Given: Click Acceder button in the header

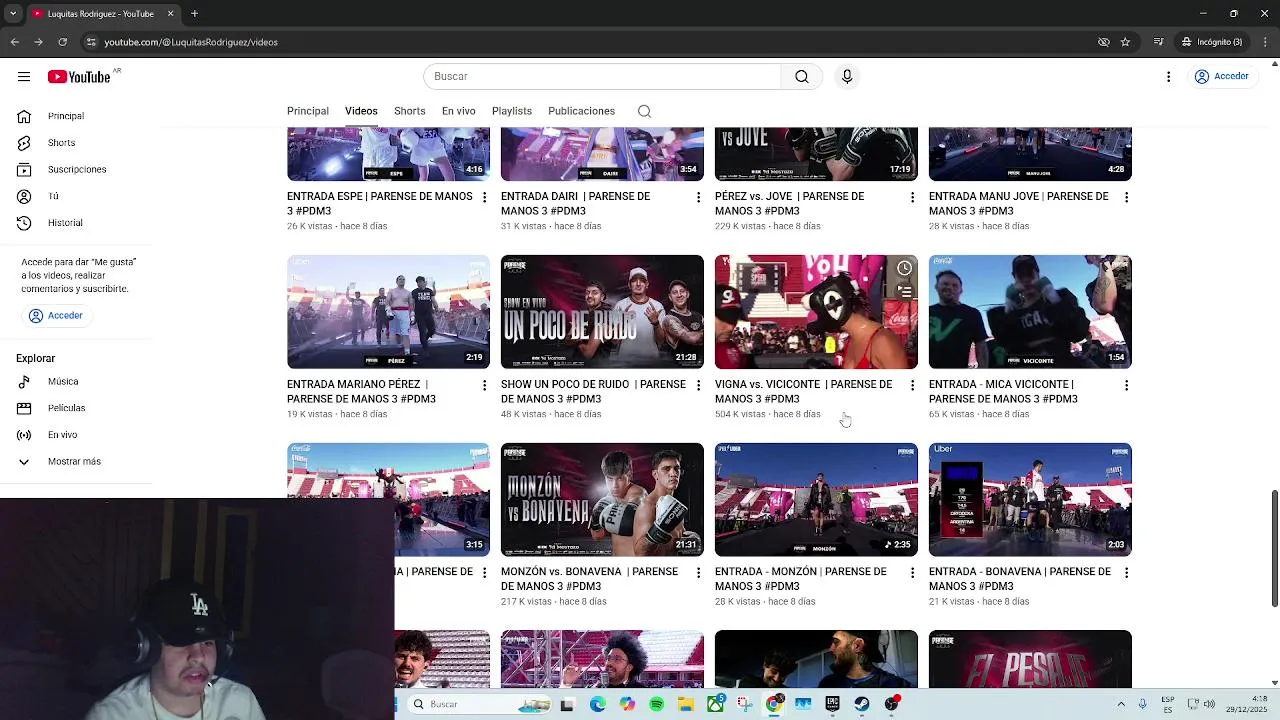Looking at the screenshot, I should (x=1221, y=76).
